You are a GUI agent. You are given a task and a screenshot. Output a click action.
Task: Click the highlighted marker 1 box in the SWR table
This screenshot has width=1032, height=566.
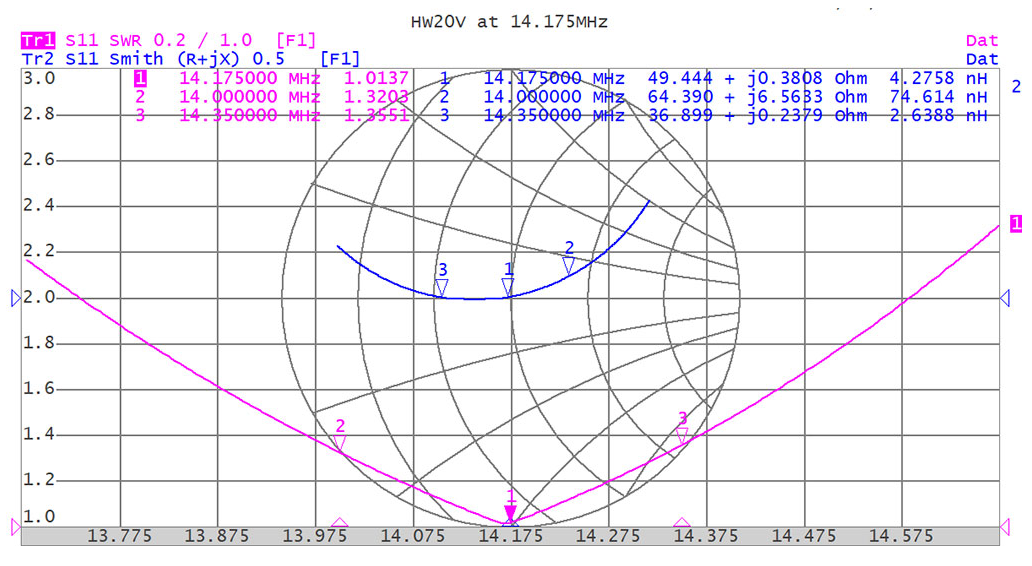point(140,78)
